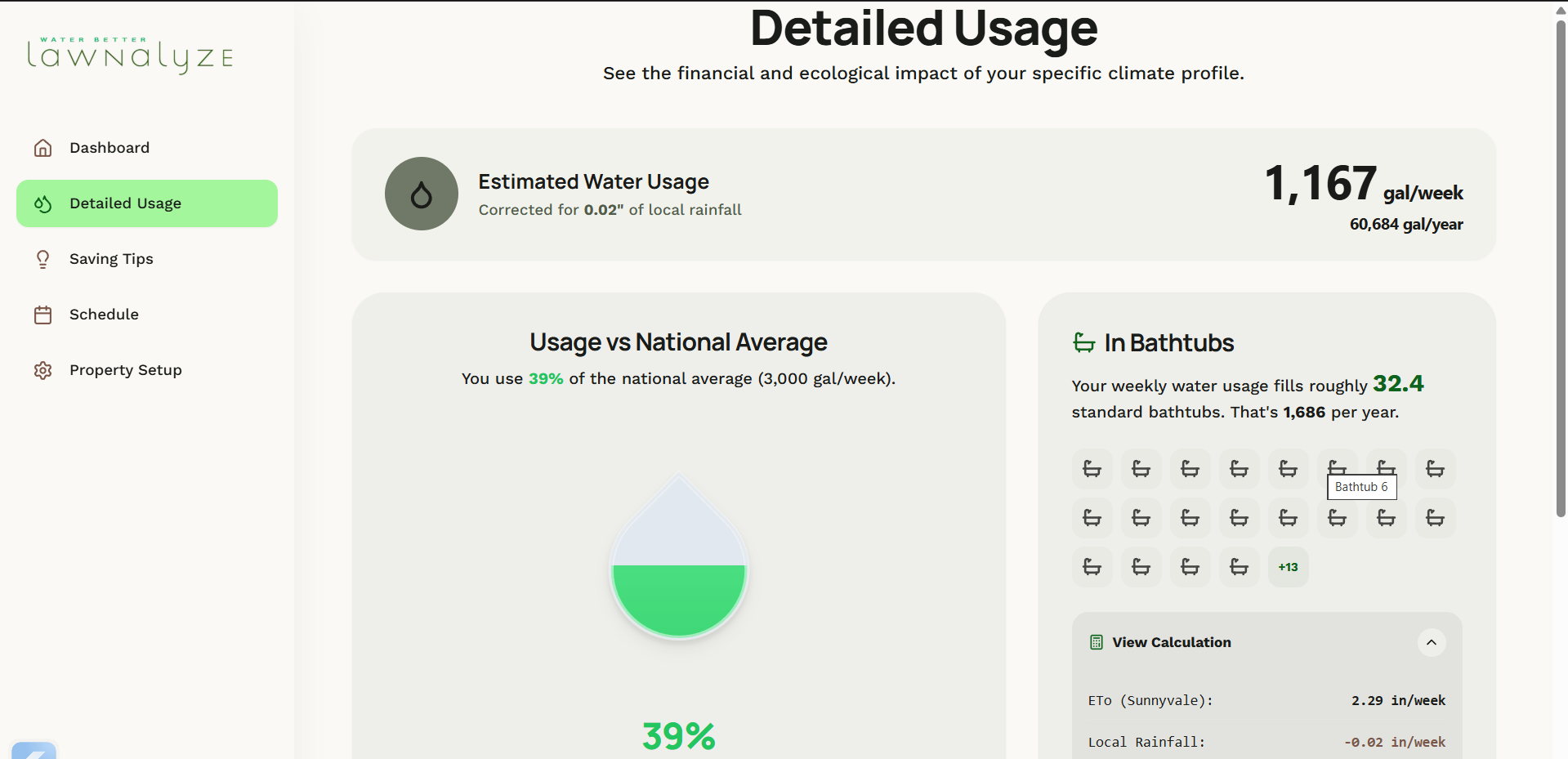Open the Dashboard page
The image size is (1568, 759).
[x=147, y=148]
